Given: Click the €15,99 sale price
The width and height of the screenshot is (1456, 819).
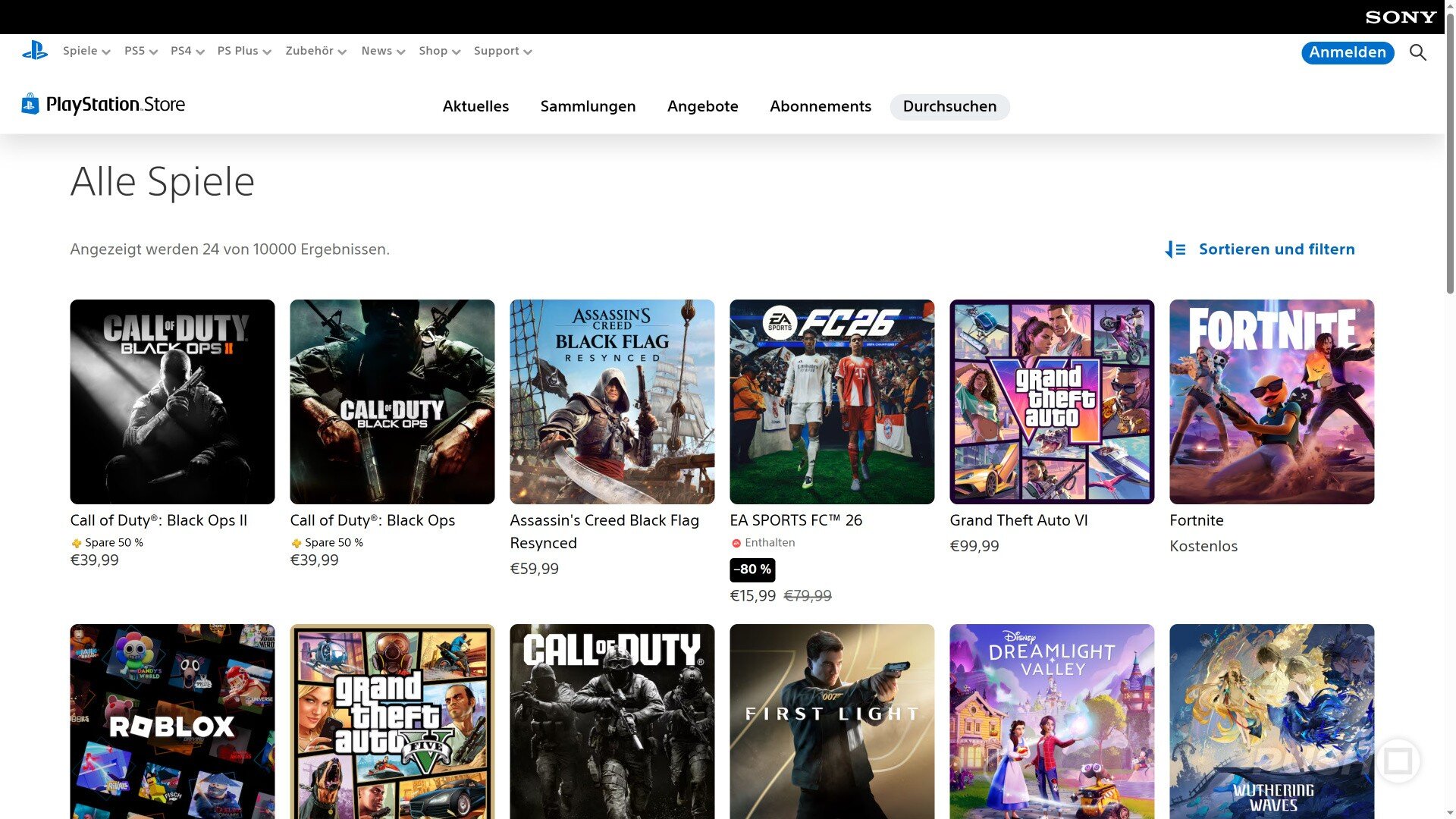Looking at the screenshot, I should point(752,596).
